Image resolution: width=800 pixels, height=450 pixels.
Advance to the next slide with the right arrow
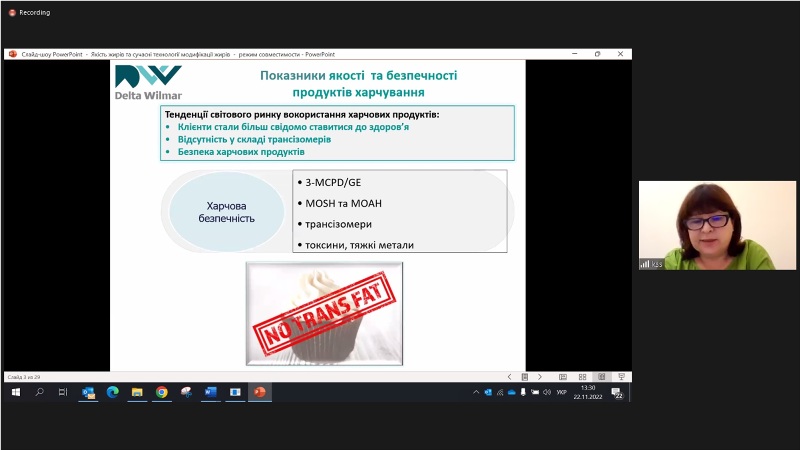coord(540,377)
